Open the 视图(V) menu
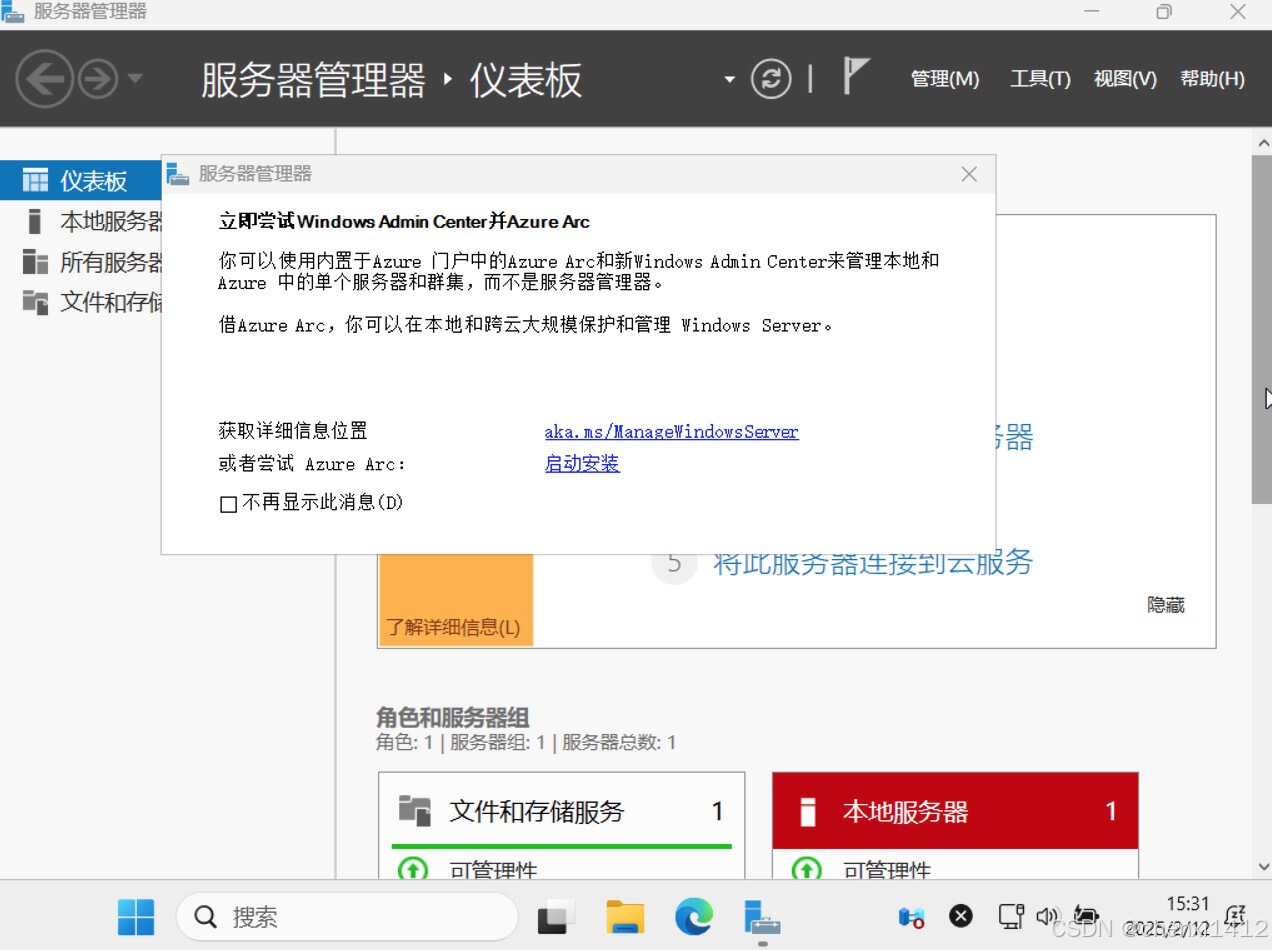 [x=1125, y=79]
